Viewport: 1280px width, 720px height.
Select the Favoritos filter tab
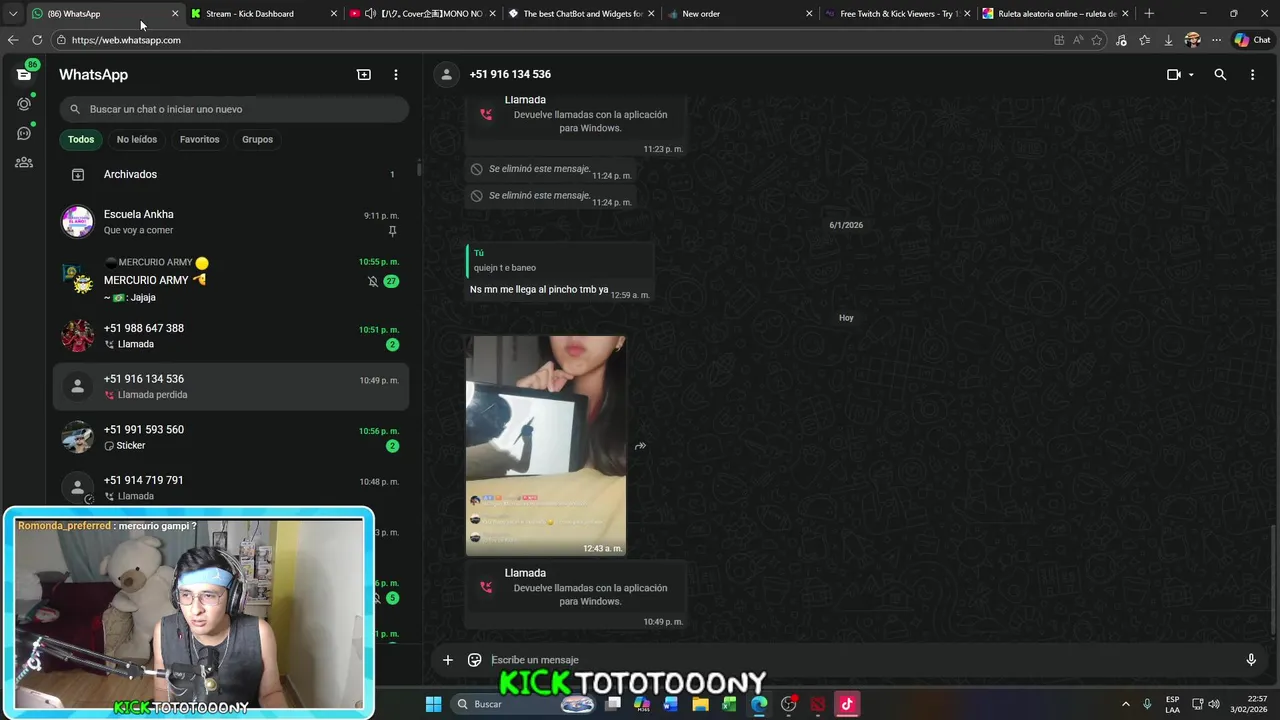click(199, 139)
